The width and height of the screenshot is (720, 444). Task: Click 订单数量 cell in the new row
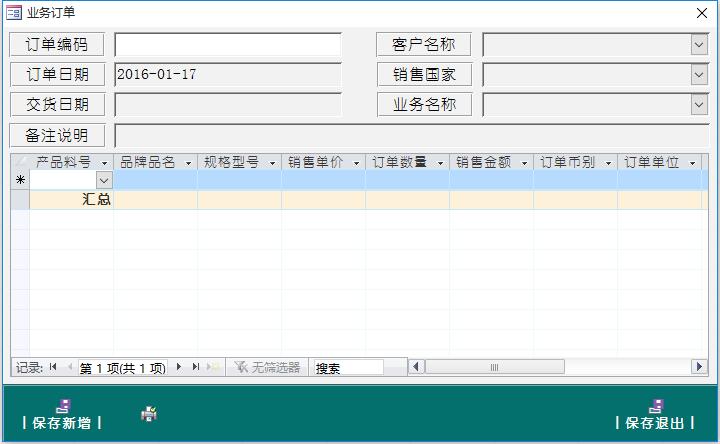pyautogui.click(x=408, y=180)
